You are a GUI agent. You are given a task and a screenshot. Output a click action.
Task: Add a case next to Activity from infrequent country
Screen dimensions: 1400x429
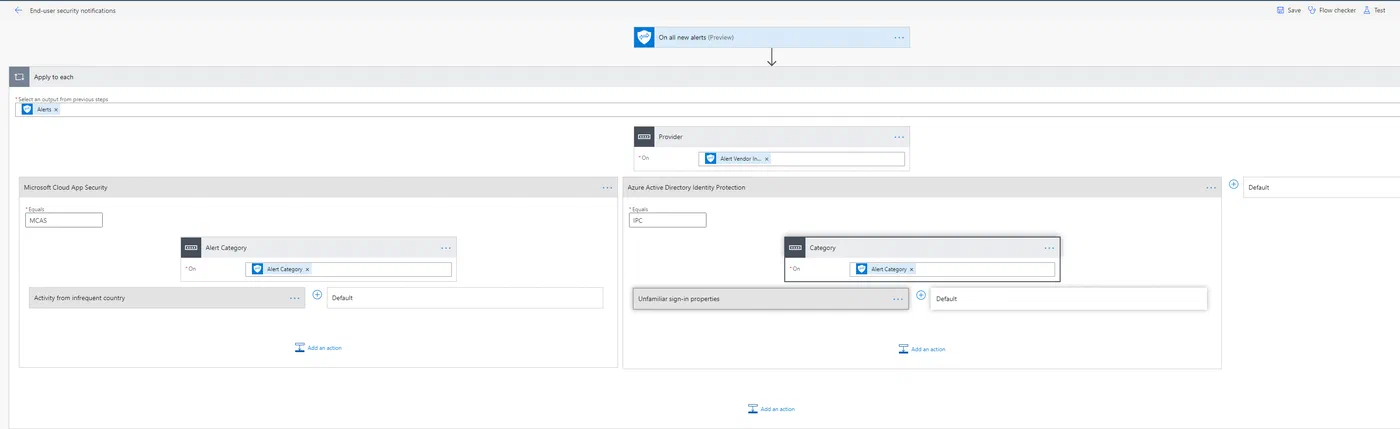(x=317, y=295)
